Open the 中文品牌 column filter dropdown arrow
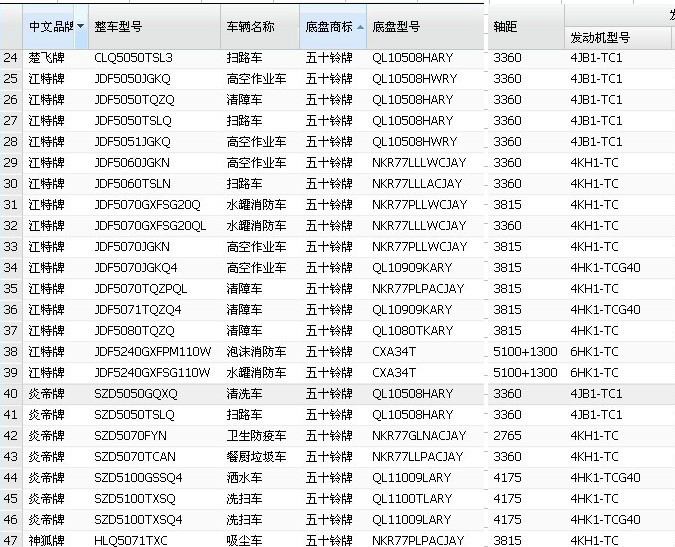This screenshot has height=547, width=675. click(80, 27)
